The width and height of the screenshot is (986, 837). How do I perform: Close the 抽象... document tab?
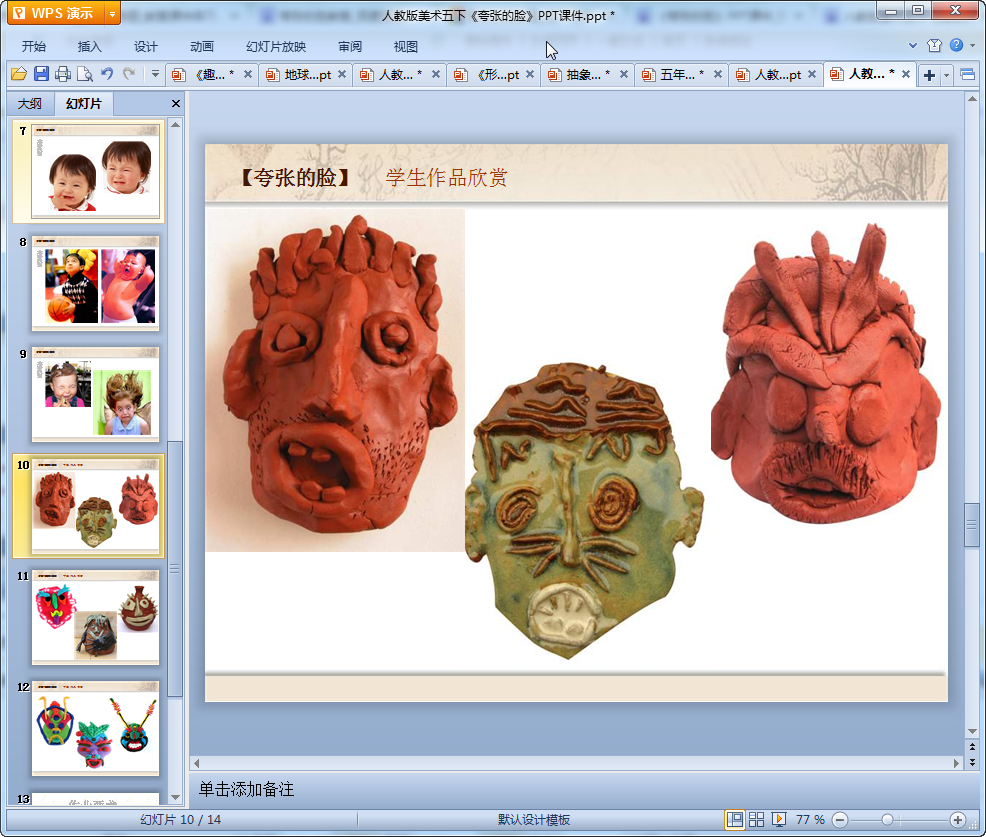624,74
